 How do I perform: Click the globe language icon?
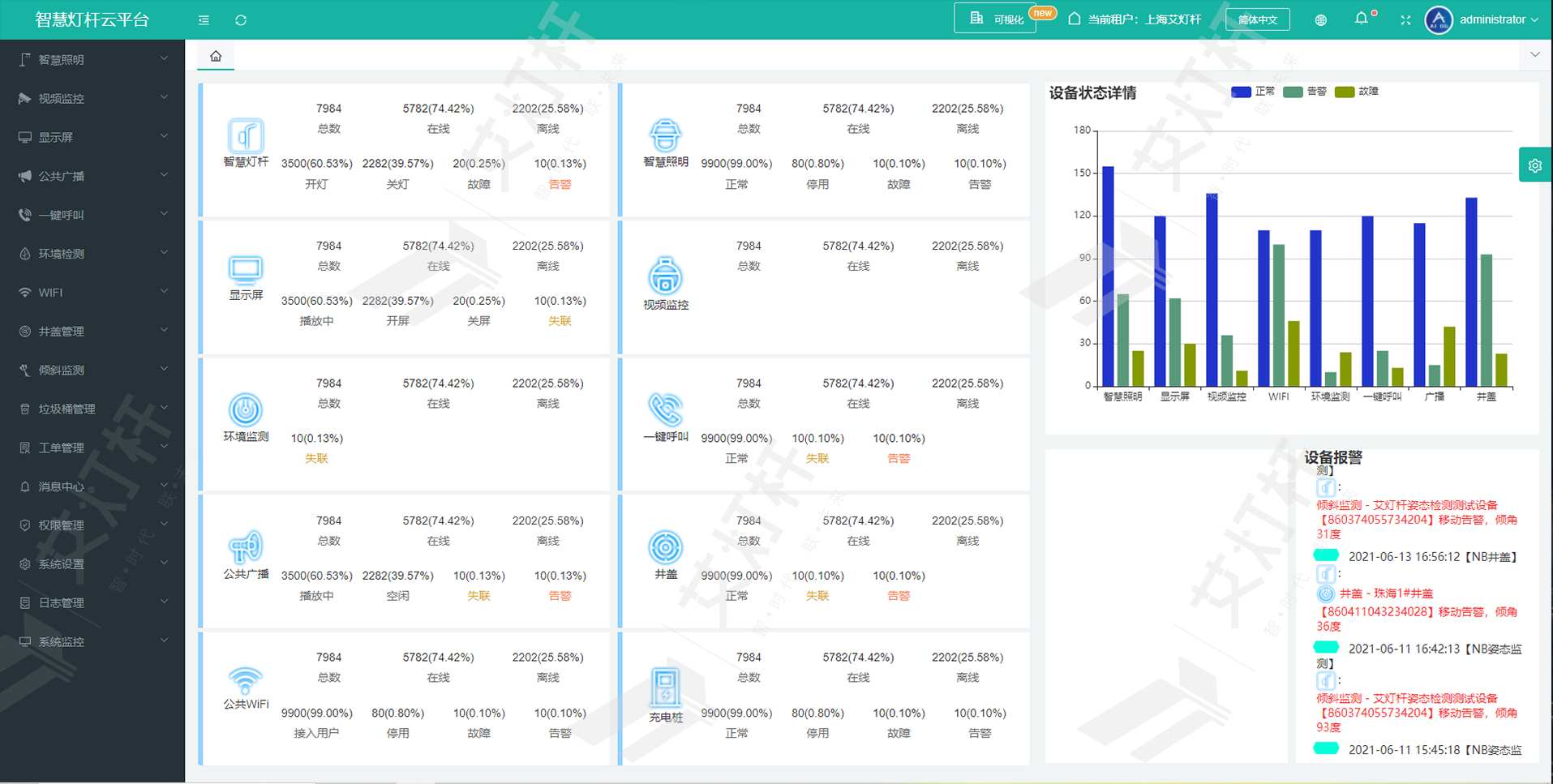pyautogui.click(x=1321, y=20)
